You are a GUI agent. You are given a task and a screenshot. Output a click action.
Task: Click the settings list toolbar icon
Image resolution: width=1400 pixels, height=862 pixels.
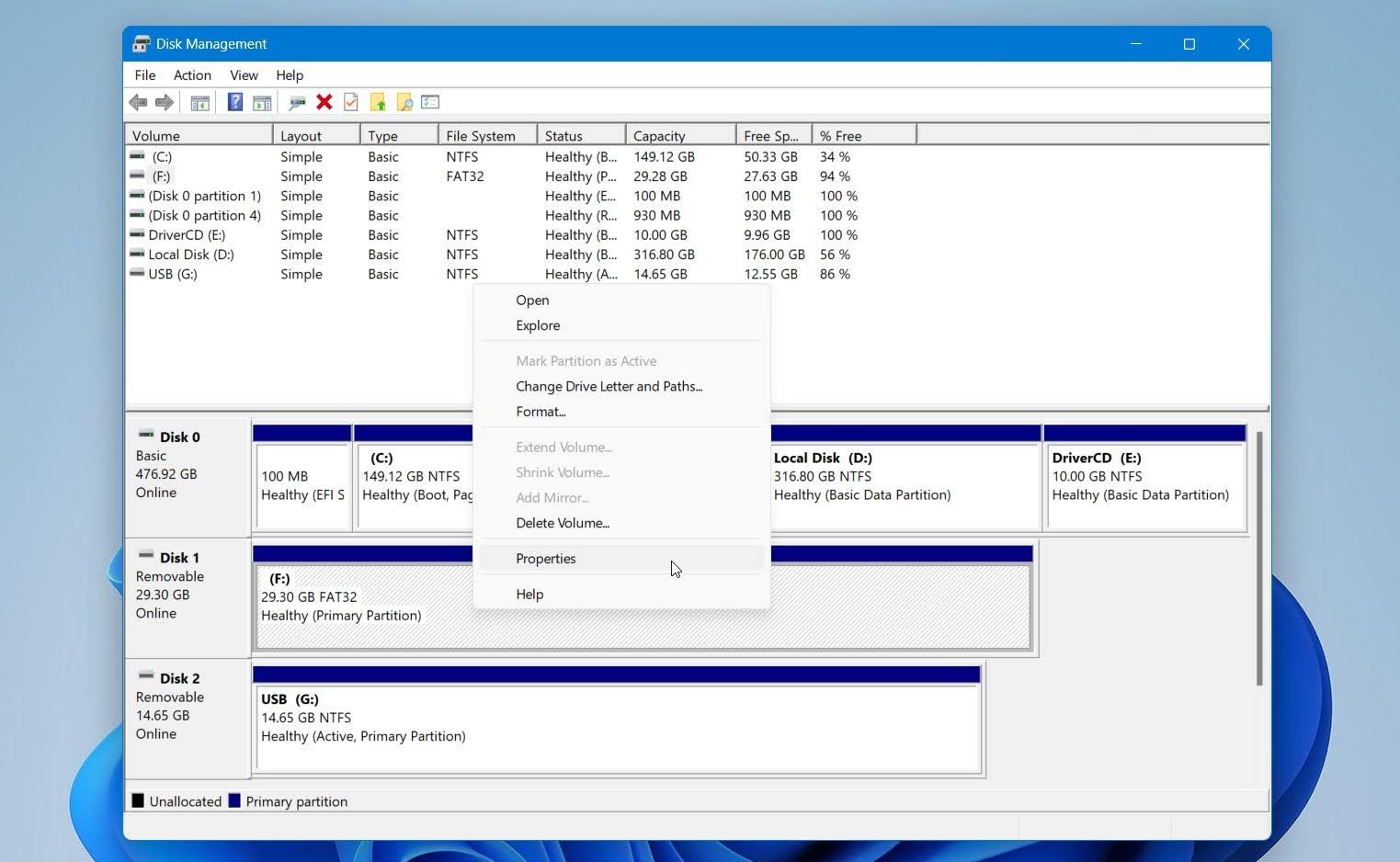(430, 102)
